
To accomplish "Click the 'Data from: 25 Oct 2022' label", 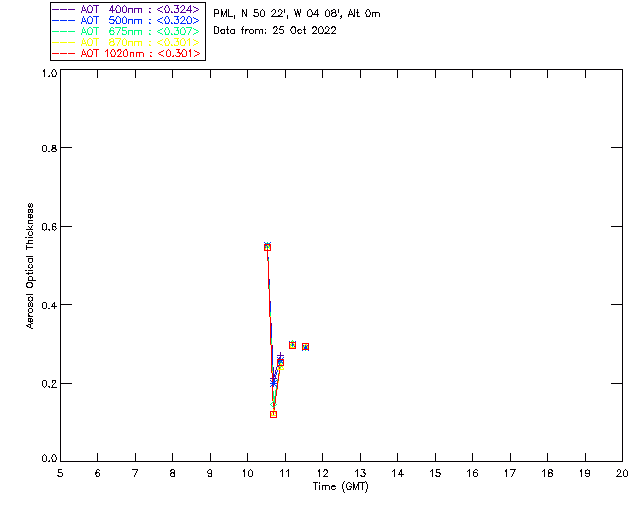I will click(x=275, y=31).
